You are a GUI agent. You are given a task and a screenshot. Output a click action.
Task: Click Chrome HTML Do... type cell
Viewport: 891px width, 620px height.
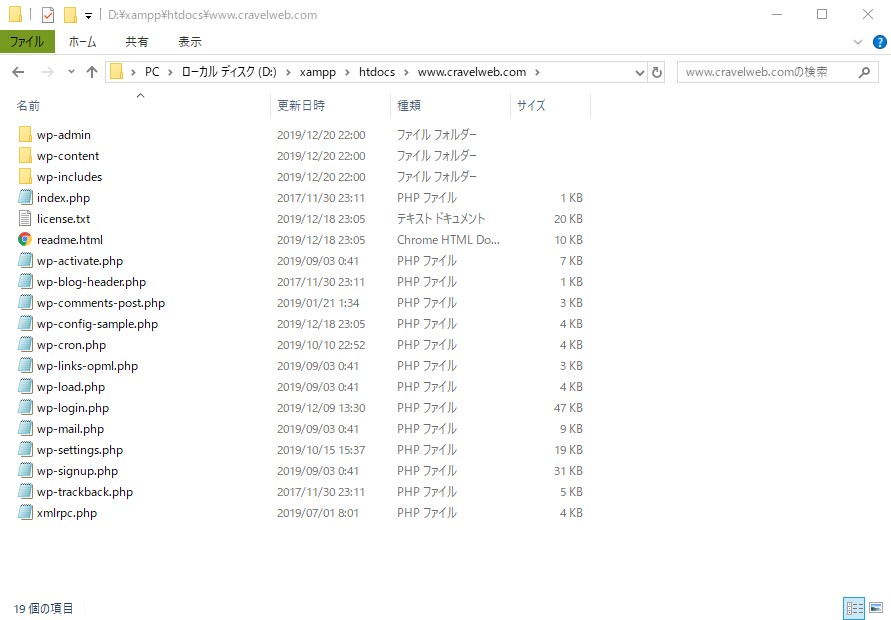pyautogui.click(x=448, y=240)
